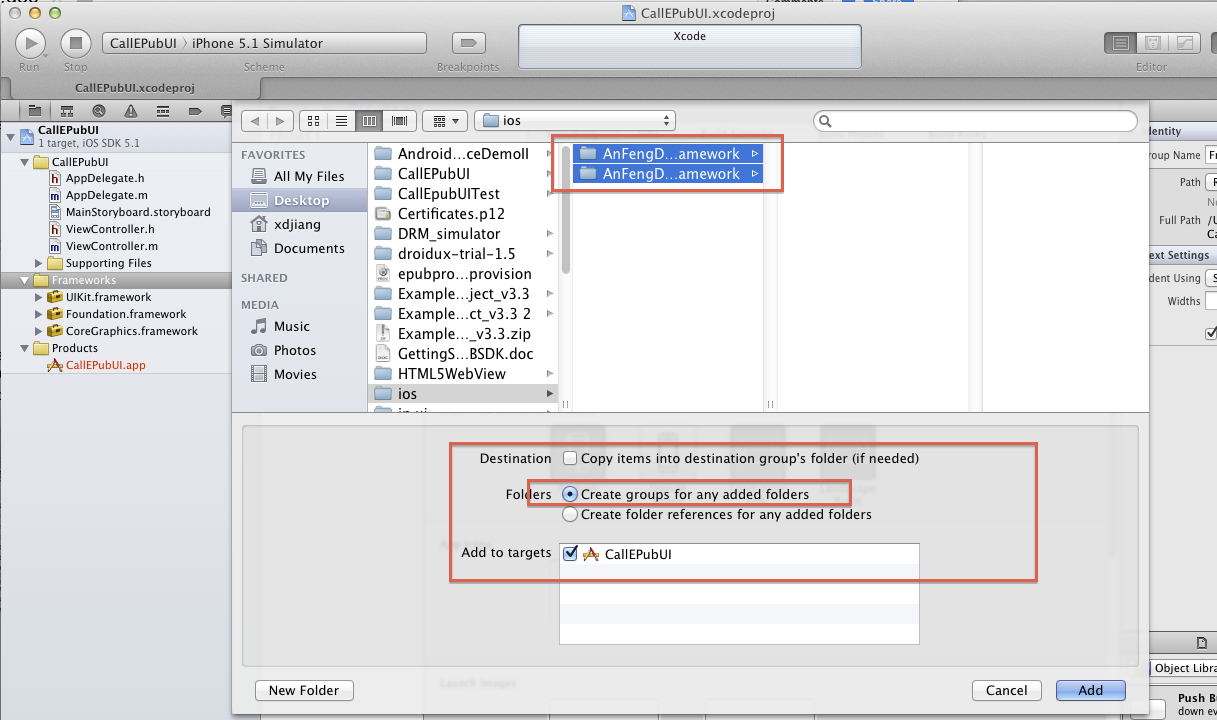Select the epubpro…provision file
Viewport: 1217px width, 720px height.
point(463,273)
